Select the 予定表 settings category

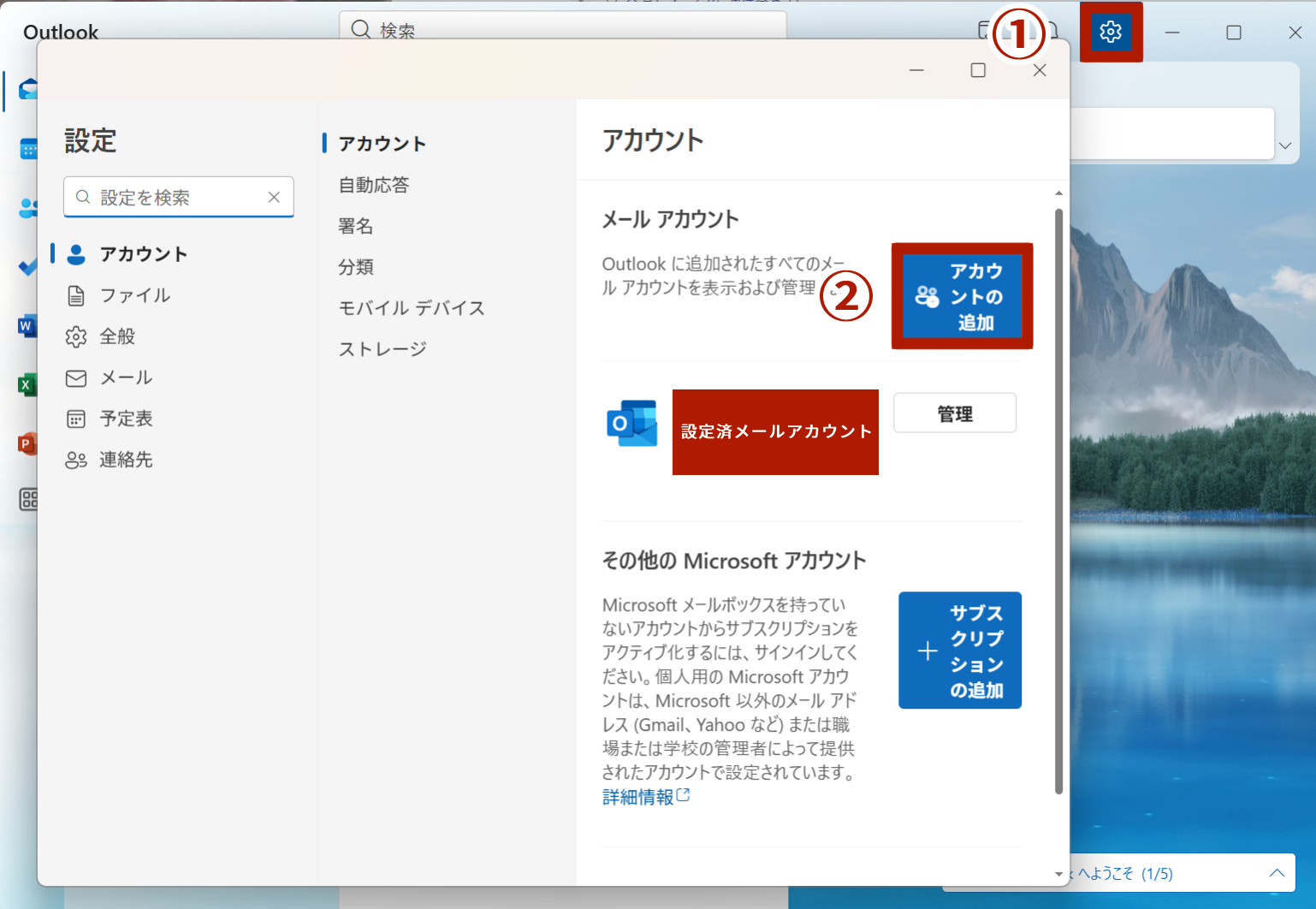pos(127,419)
